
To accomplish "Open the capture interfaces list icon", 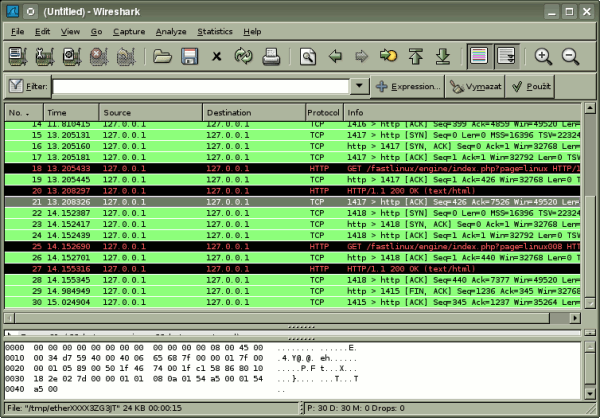I will pyautogui.click(x=18, y=57).
